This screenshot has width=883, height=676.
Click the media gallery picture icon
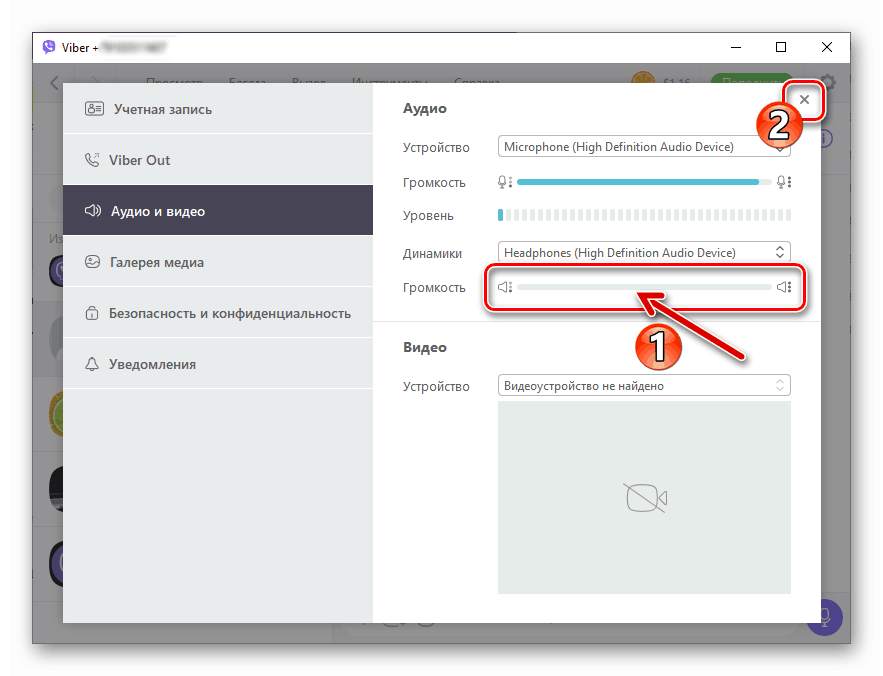click(92, 261)
